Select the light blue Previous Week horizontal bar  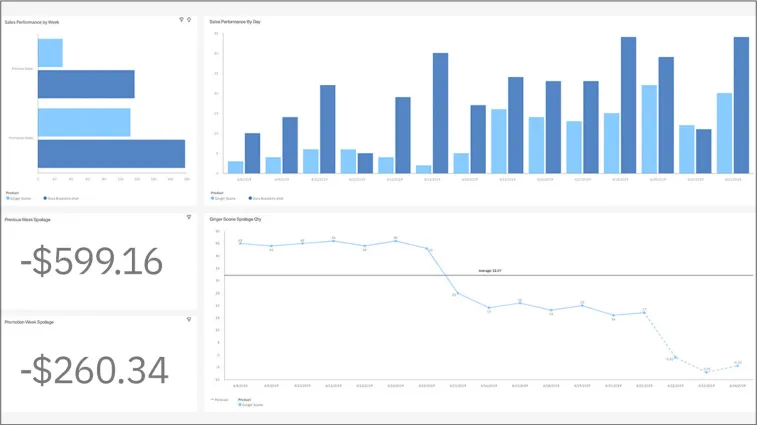(50, 53)
